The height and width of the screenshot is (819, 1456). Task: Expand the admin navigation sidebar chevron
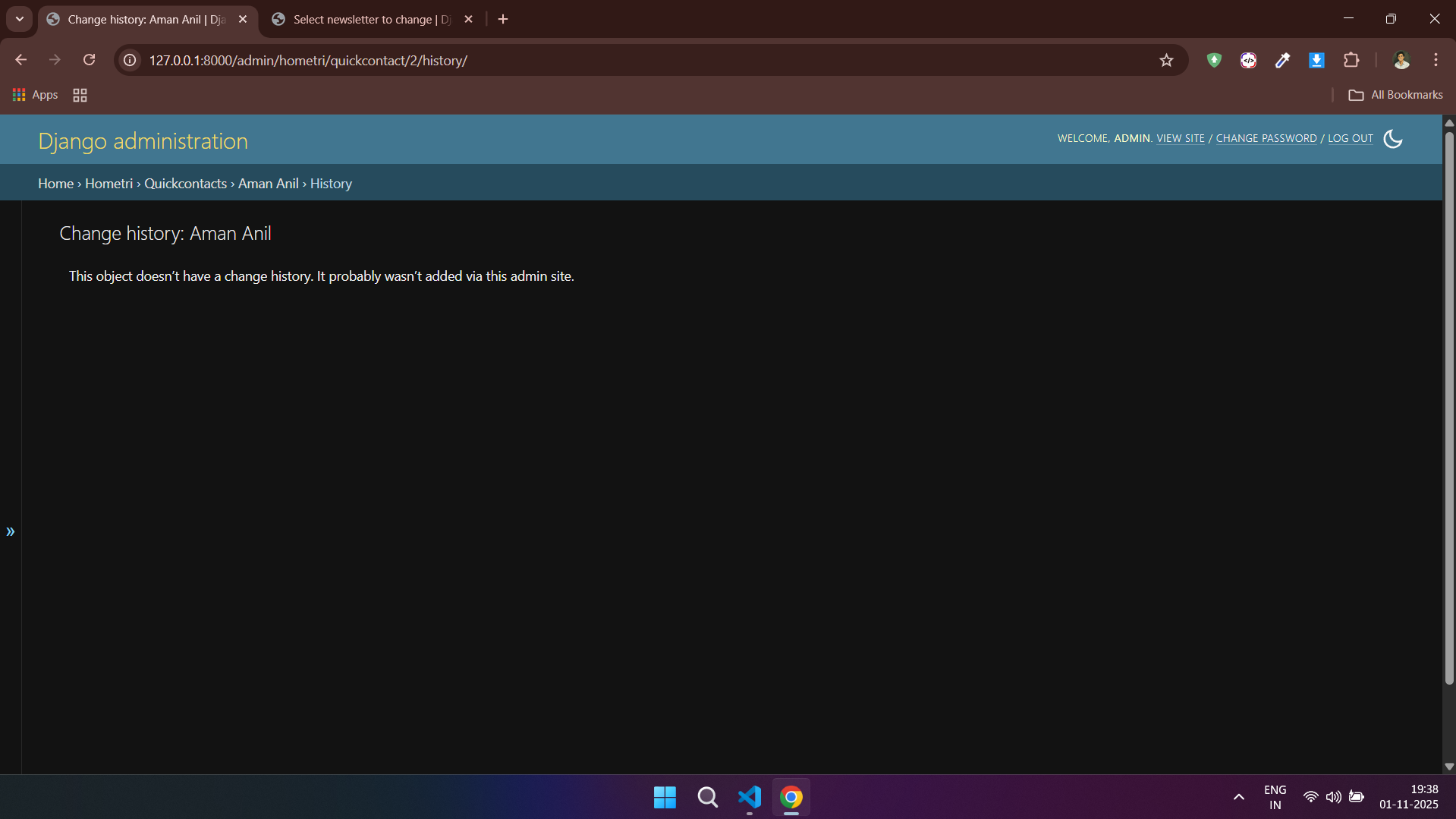pos(11,531)
